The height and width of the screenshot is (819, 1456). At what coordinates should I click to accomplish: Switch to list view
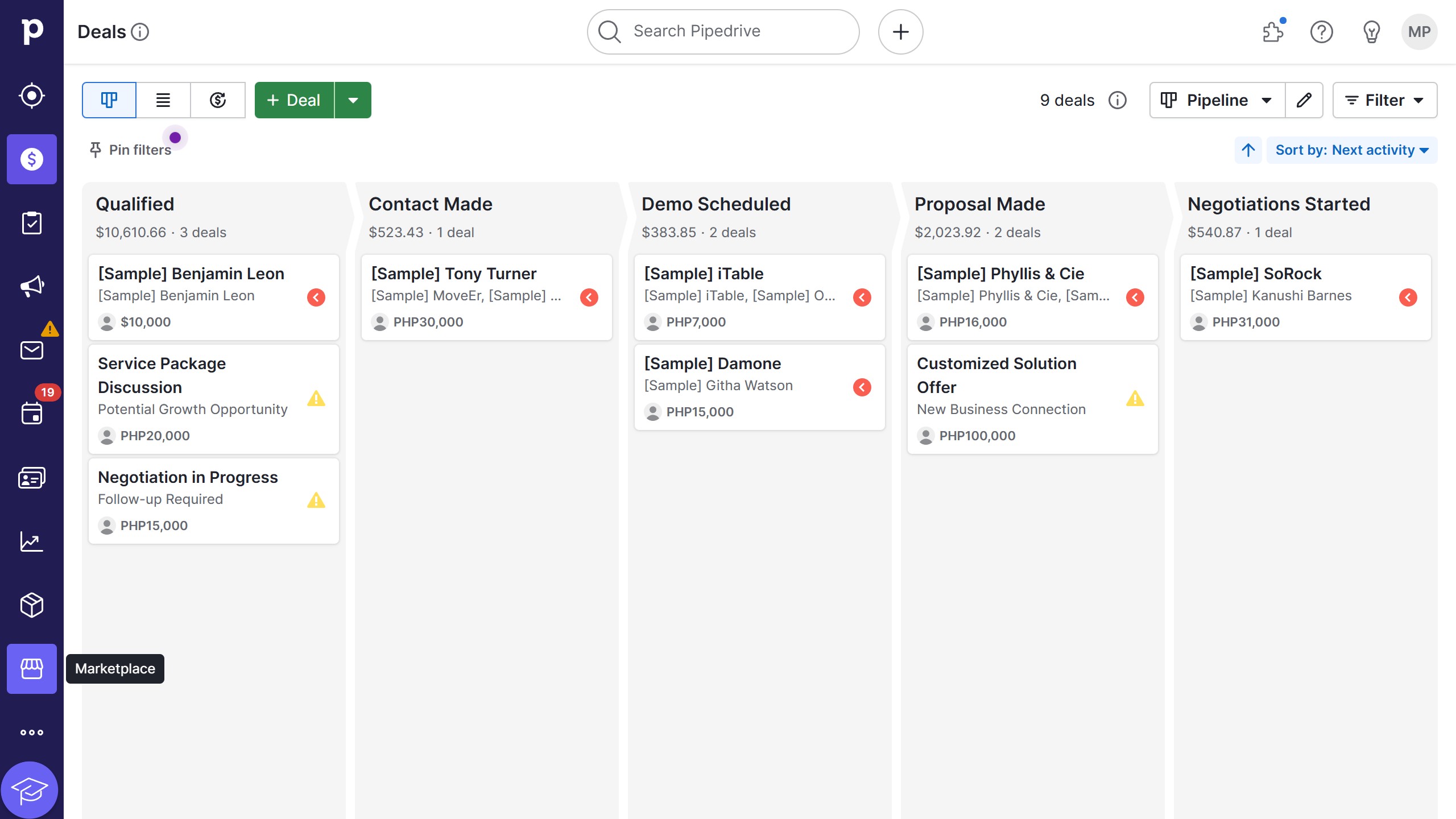pyautogui.click(x=163, y=100)
